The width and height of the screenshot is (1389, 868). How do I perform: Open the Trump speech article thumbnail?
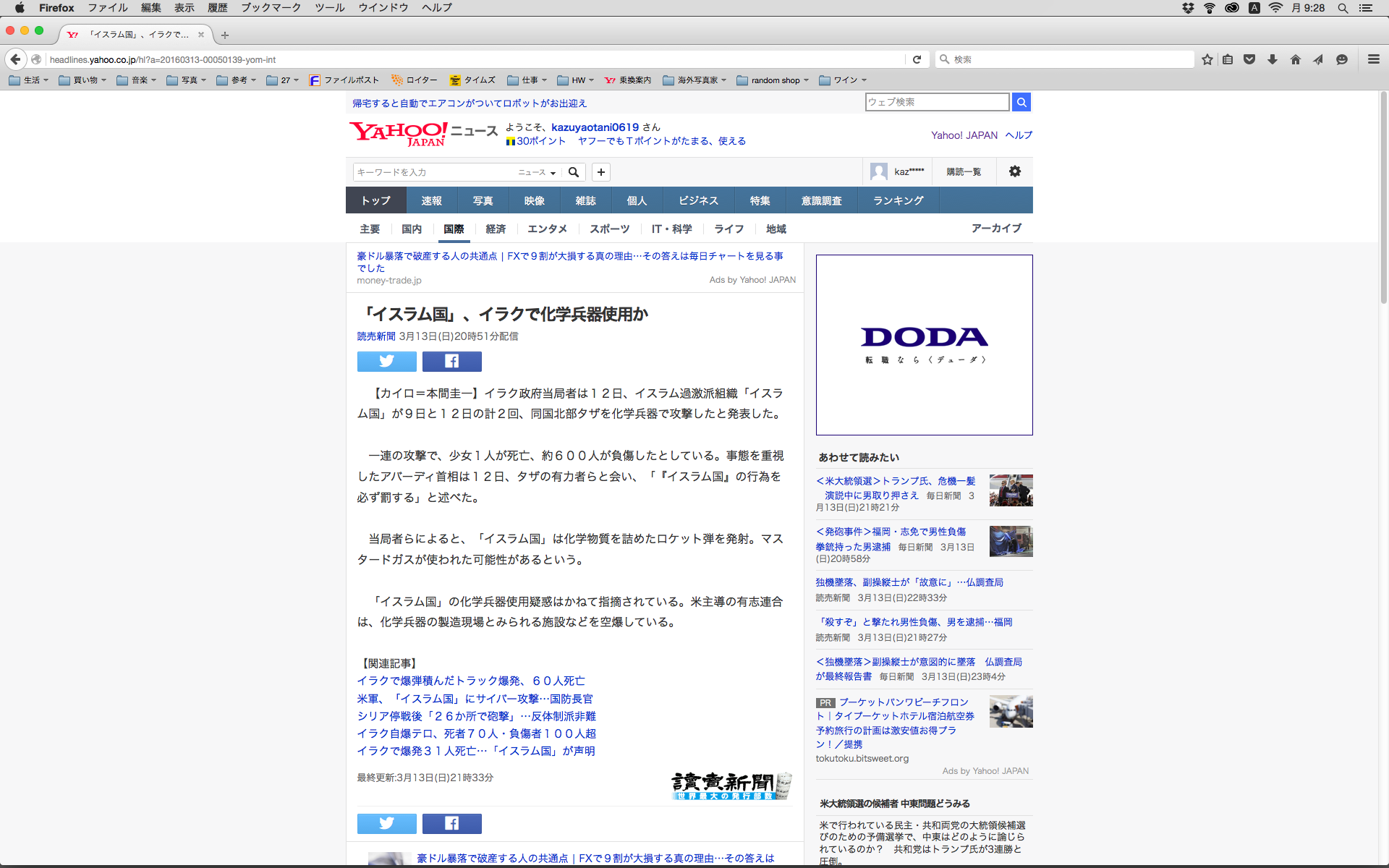point(1011,490)
